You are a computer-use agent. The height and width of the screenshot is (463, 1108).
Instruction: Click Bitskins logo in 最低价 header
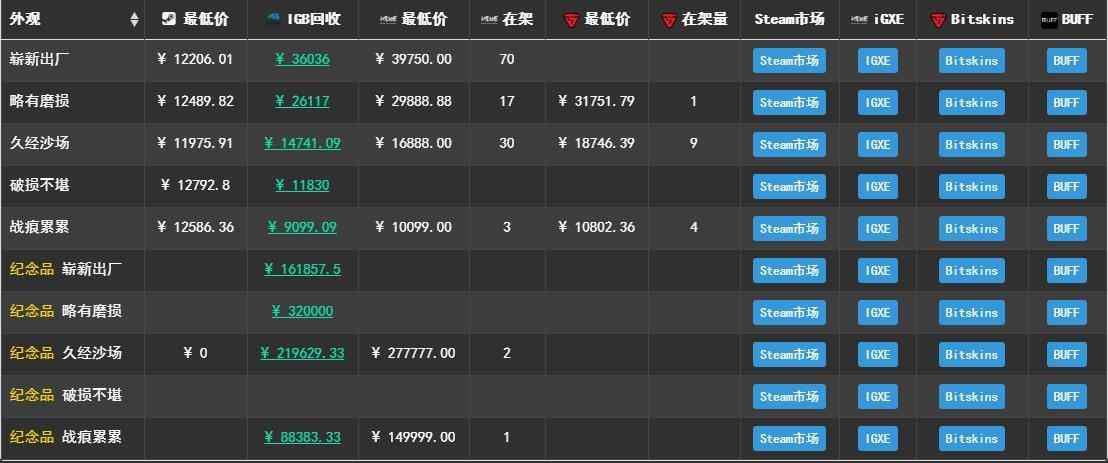[x=571, y=20]
